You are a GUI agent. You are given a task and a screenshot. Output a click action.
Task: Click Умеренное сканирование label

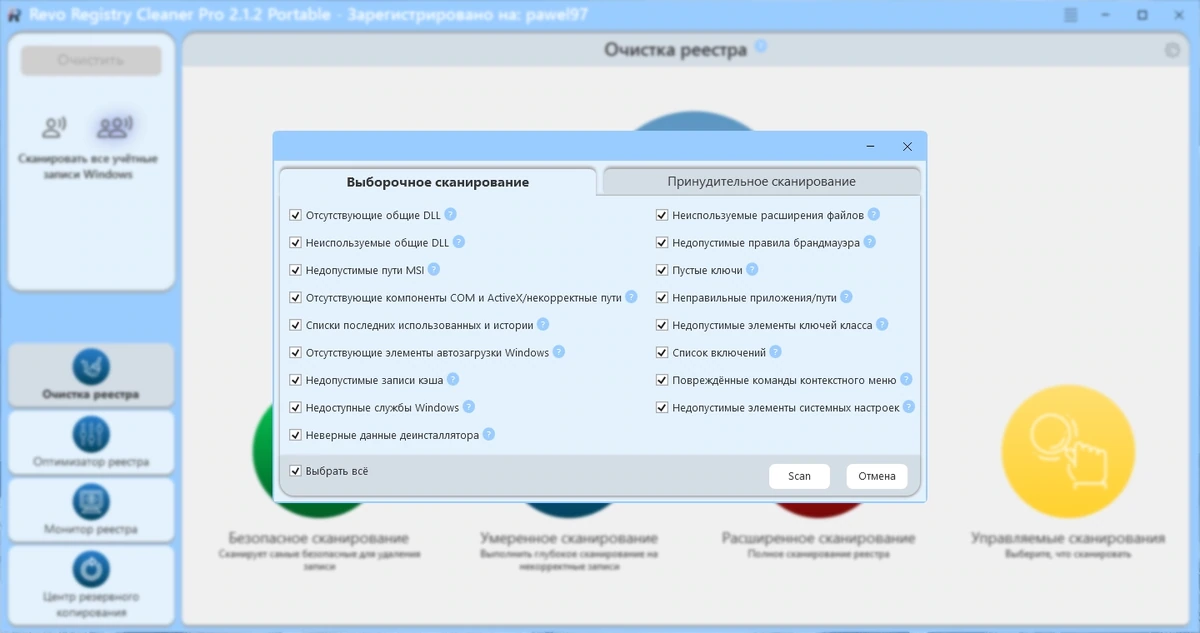[569, 538]
